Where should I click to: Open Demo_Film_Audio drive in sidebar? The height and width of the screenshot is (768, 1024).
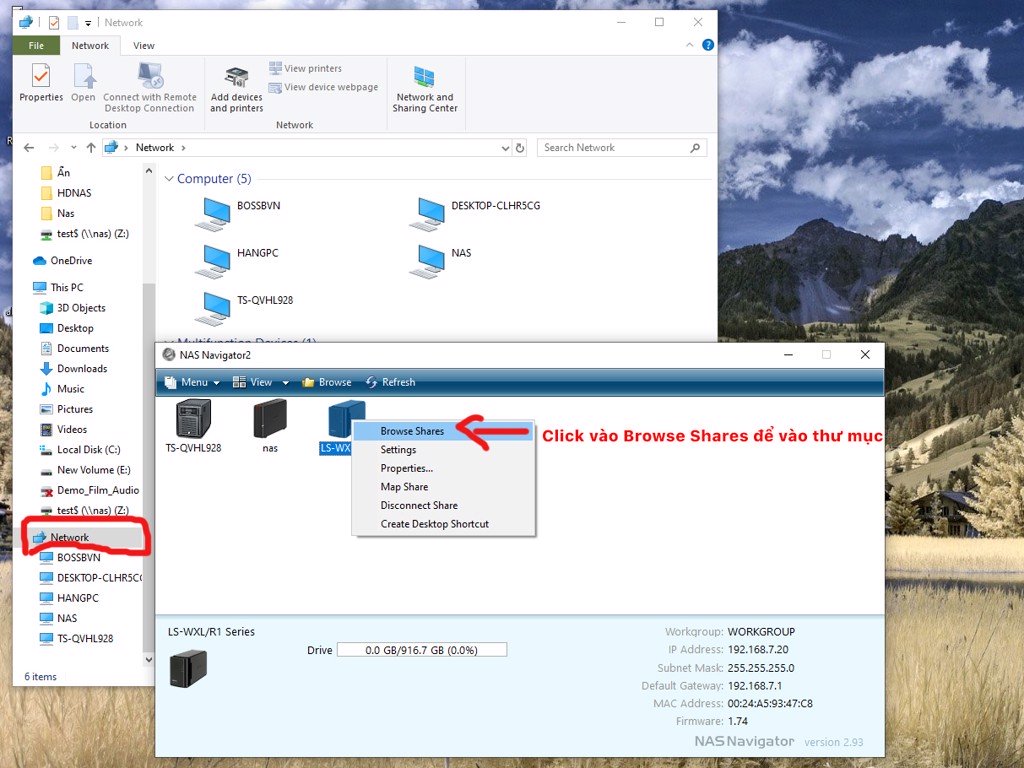pos(90,490)
